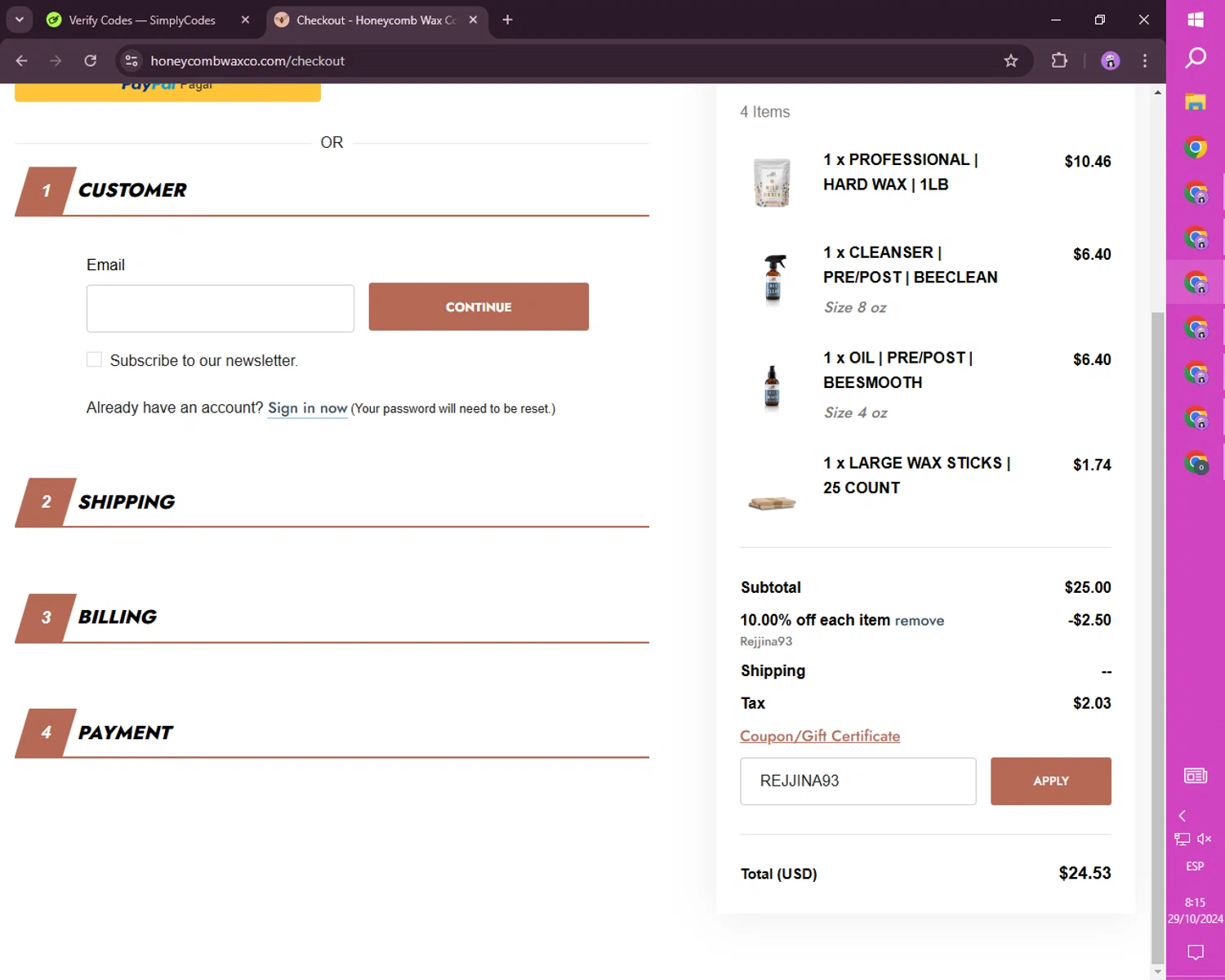Screen dimensions: 1225x980
Task: Open File Explorer from the taskbar
Action: [x=1196, y=103]
